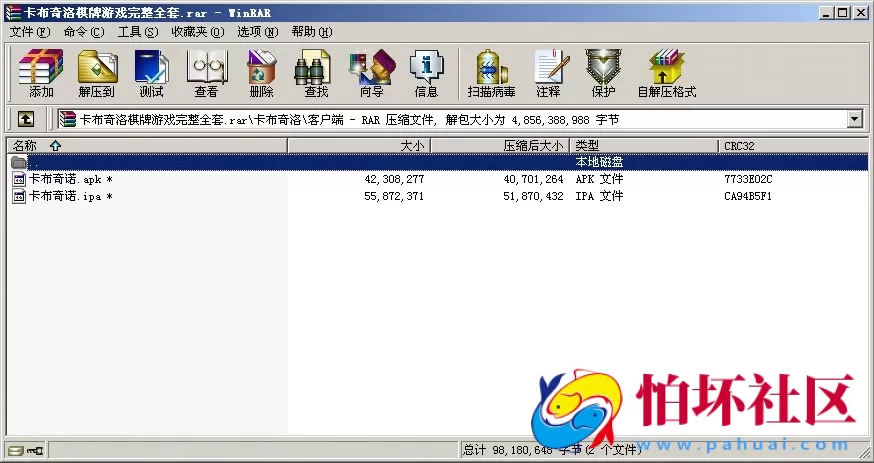Click CRC value 7733E02C
The height and width of the screenshot is (463, 874).
coord(748,179)
